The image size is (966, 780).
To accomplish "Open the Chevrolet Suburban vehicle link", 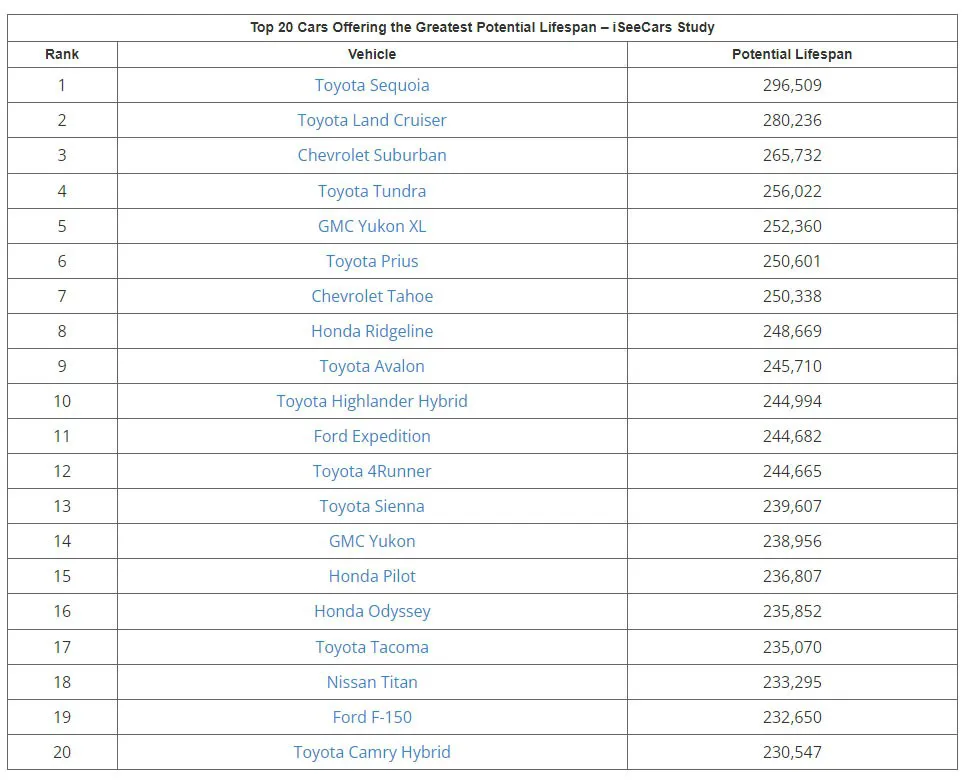I will click(372, 155).
